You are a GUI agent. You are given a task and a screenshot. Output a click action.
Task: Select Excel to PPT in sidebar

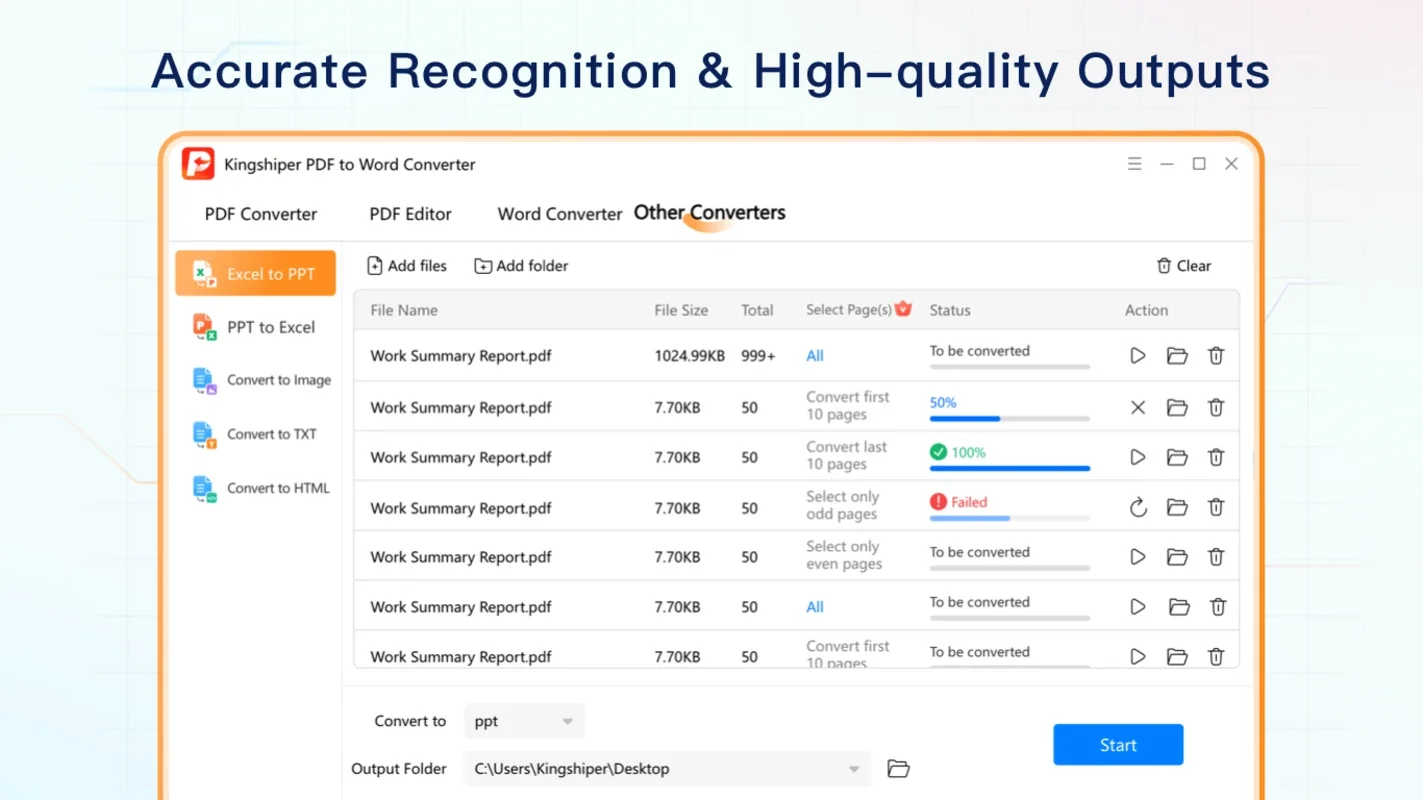(255, 273)
